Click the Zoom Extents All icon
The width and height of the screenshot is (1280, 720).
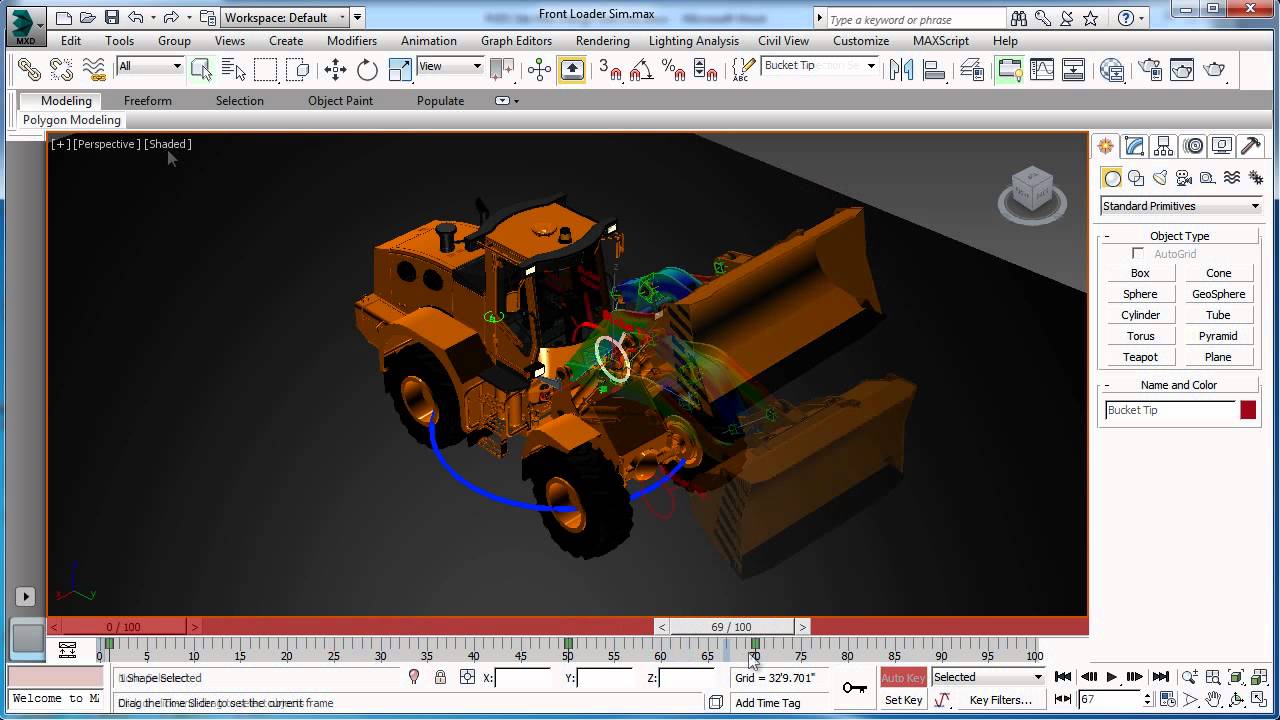pos(1259,677)
